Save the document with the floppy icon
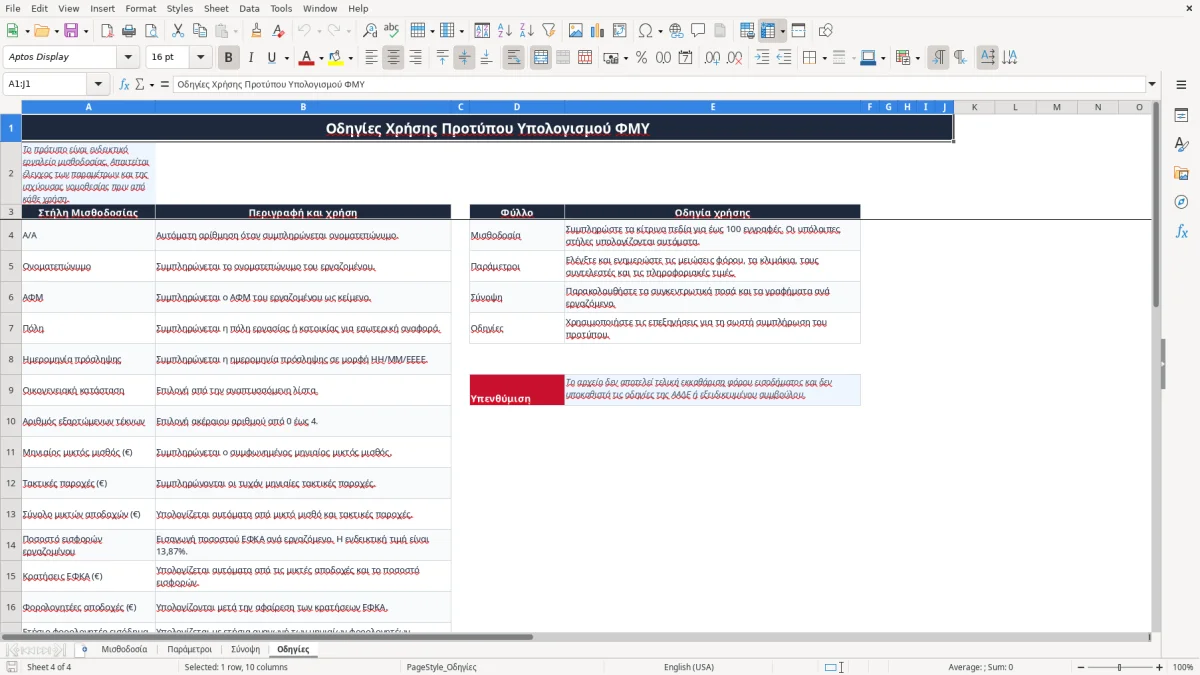The width and height of the screenshot is (1200, 675). point(71,31)
